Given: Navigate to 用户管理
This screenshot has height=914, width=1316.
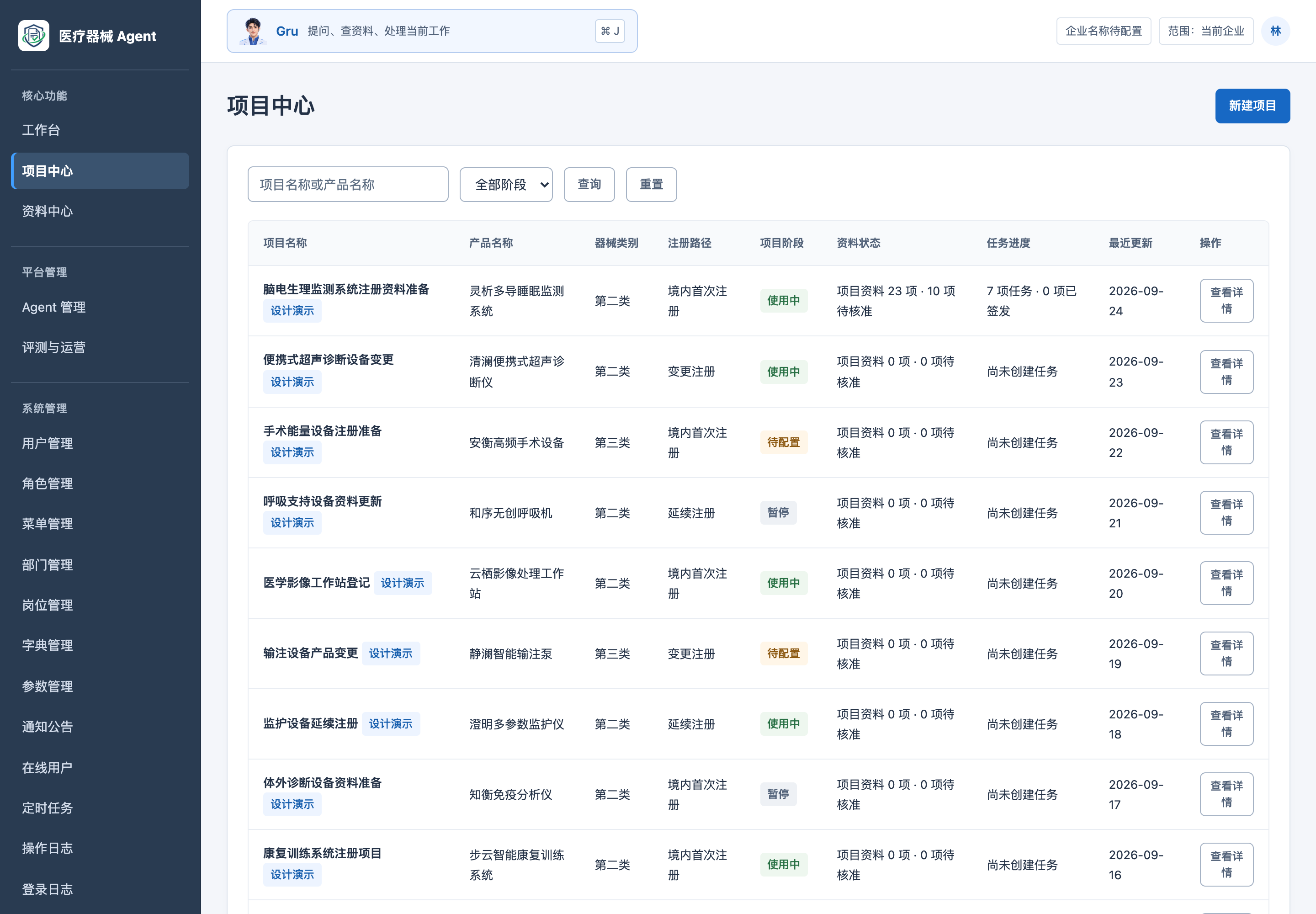Looking at the screenshot, I should tap(100, 443).
